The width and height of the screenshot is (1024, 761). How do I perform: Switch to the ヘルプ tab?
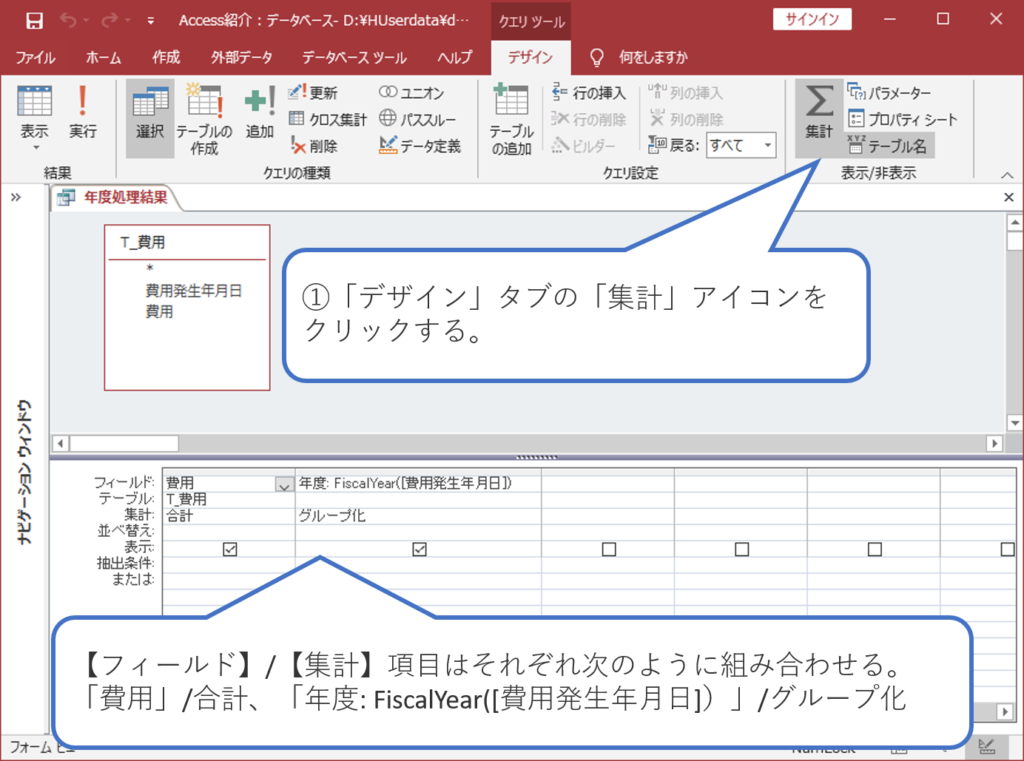coord(455,57)
